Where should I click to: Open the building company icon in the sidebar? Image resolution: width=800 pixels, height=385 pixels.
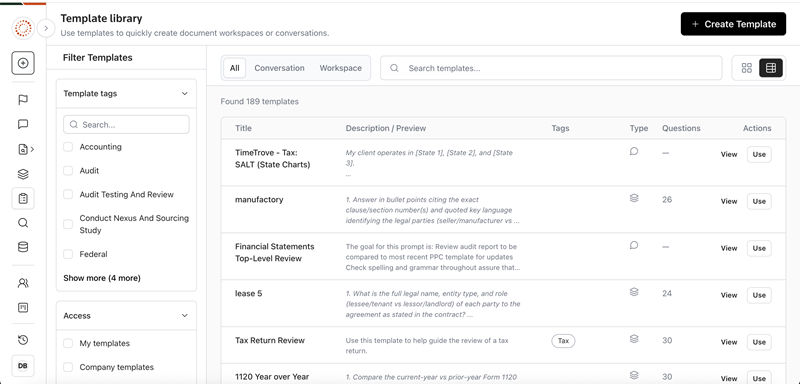point(23,307)
